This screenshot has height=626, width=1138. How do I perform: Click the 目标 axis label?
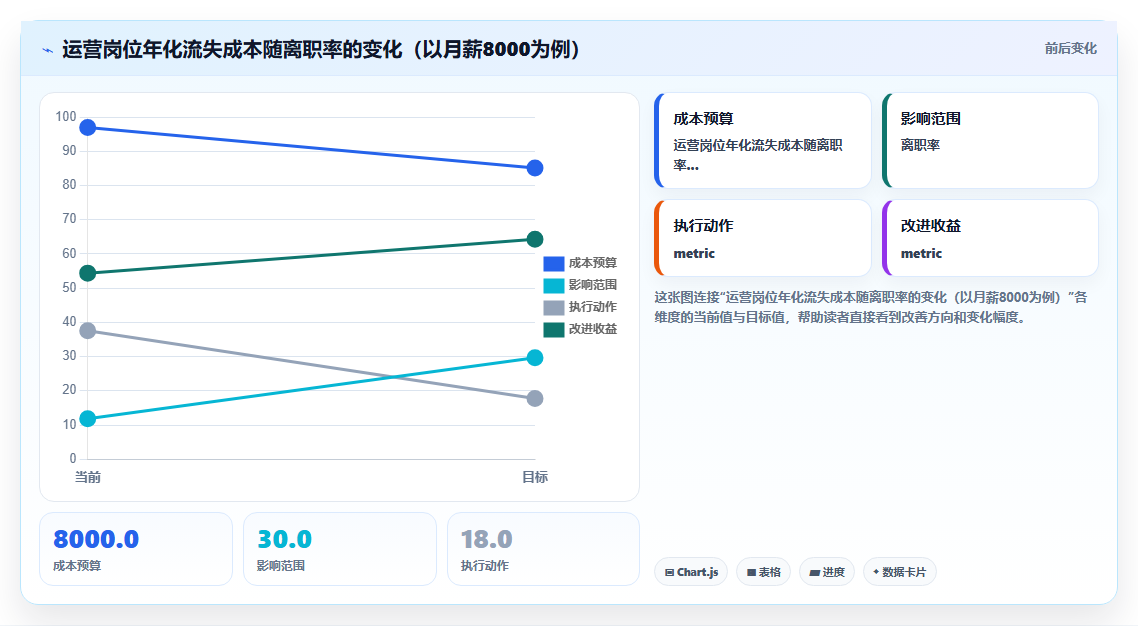(x=535, y=477)
